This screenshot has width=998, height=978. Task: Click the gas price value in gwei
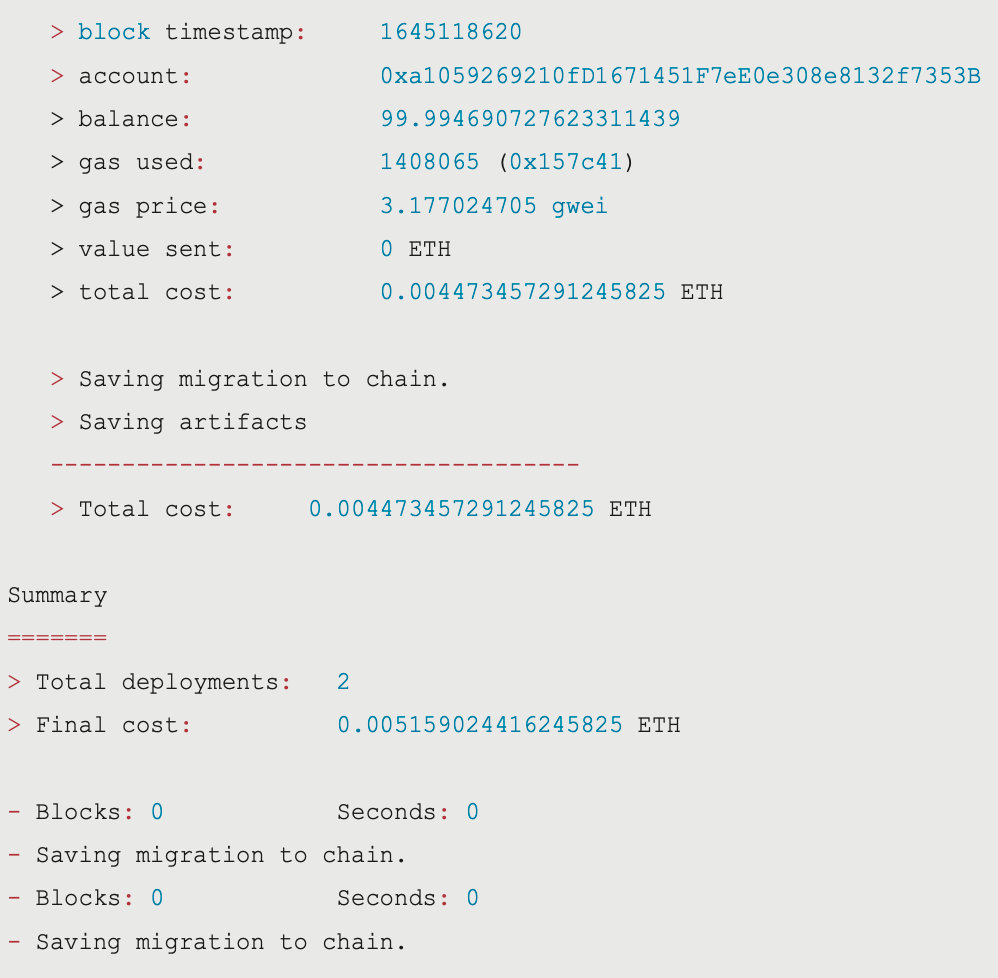(494, 206)
